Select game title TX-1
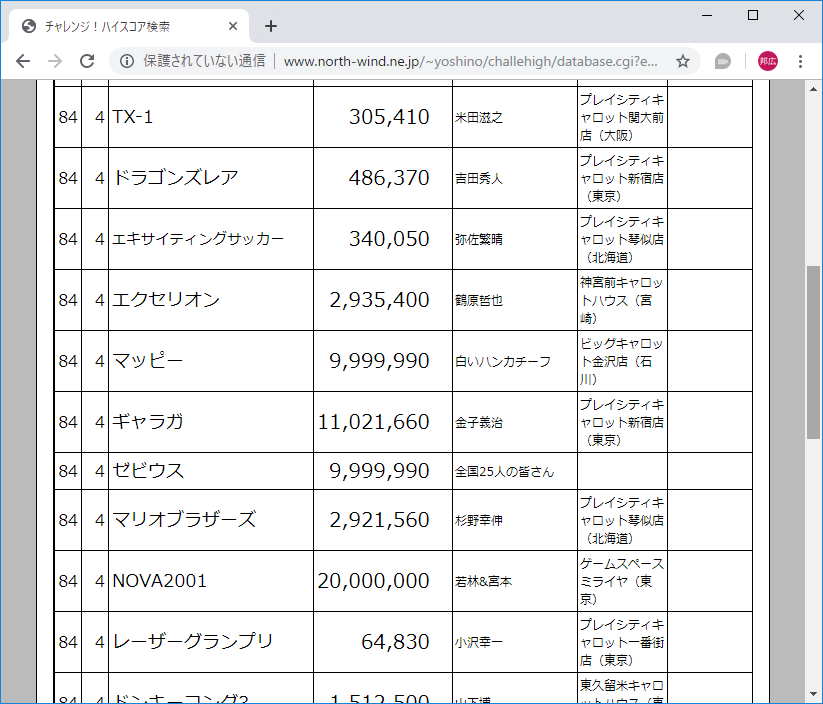The image size is (823, 704). 133,117
